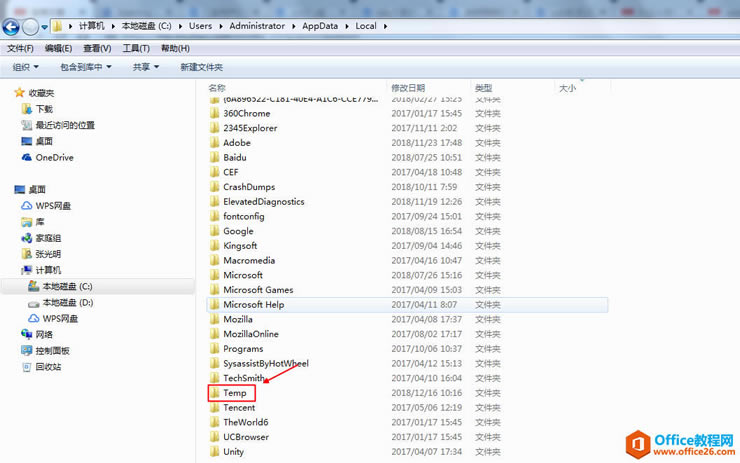
Task: Click the folder icon in address bar
Action: click(57, 26)
